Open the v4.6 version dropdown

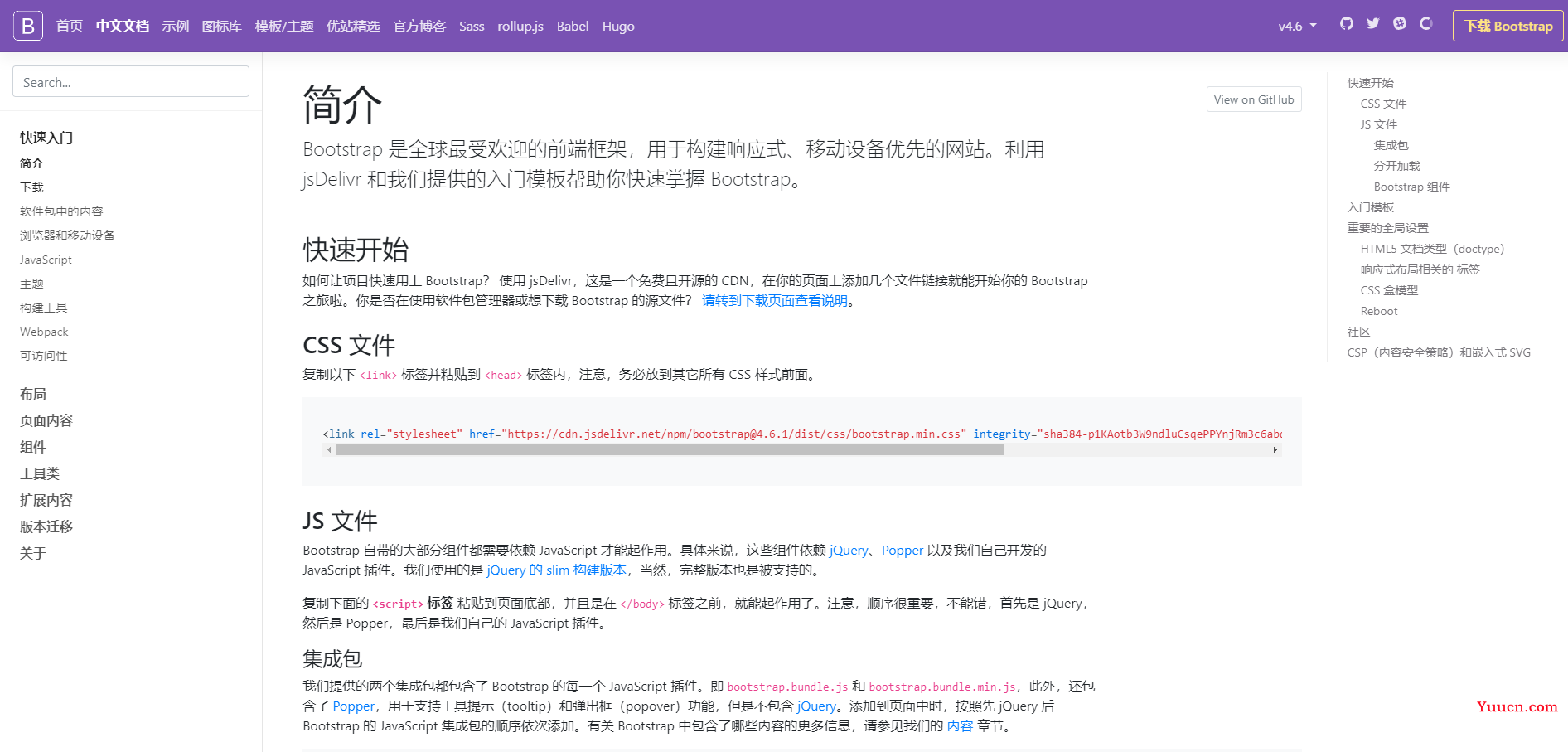coord(1297,26)
